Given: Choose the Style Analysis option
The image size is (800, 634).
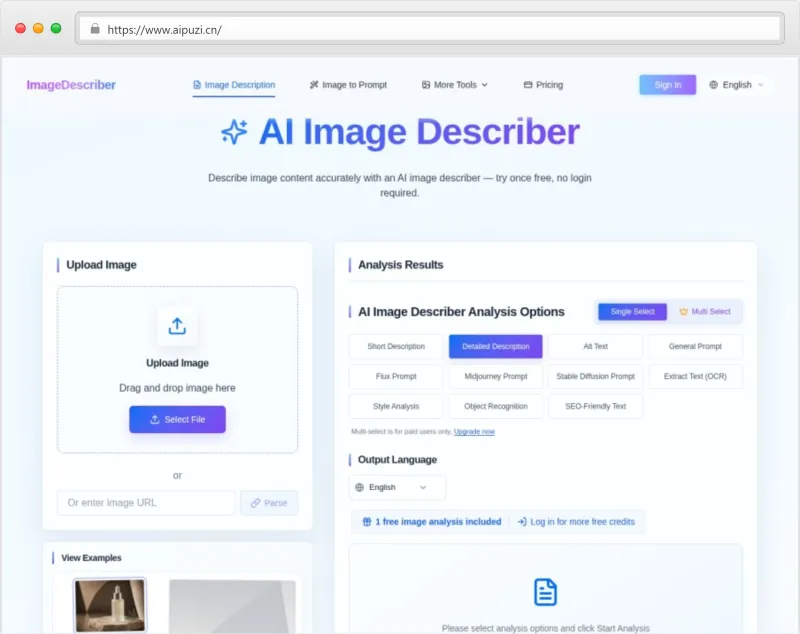Looking at the screenshot, I should tap(396, 407).
